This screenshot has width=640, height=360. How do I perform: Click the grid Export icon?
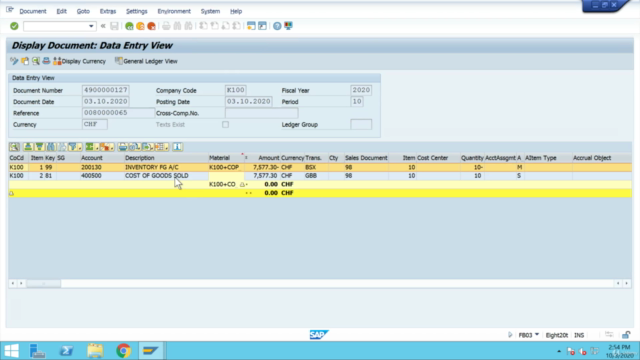pyautogui.click(x=148, y=147)
